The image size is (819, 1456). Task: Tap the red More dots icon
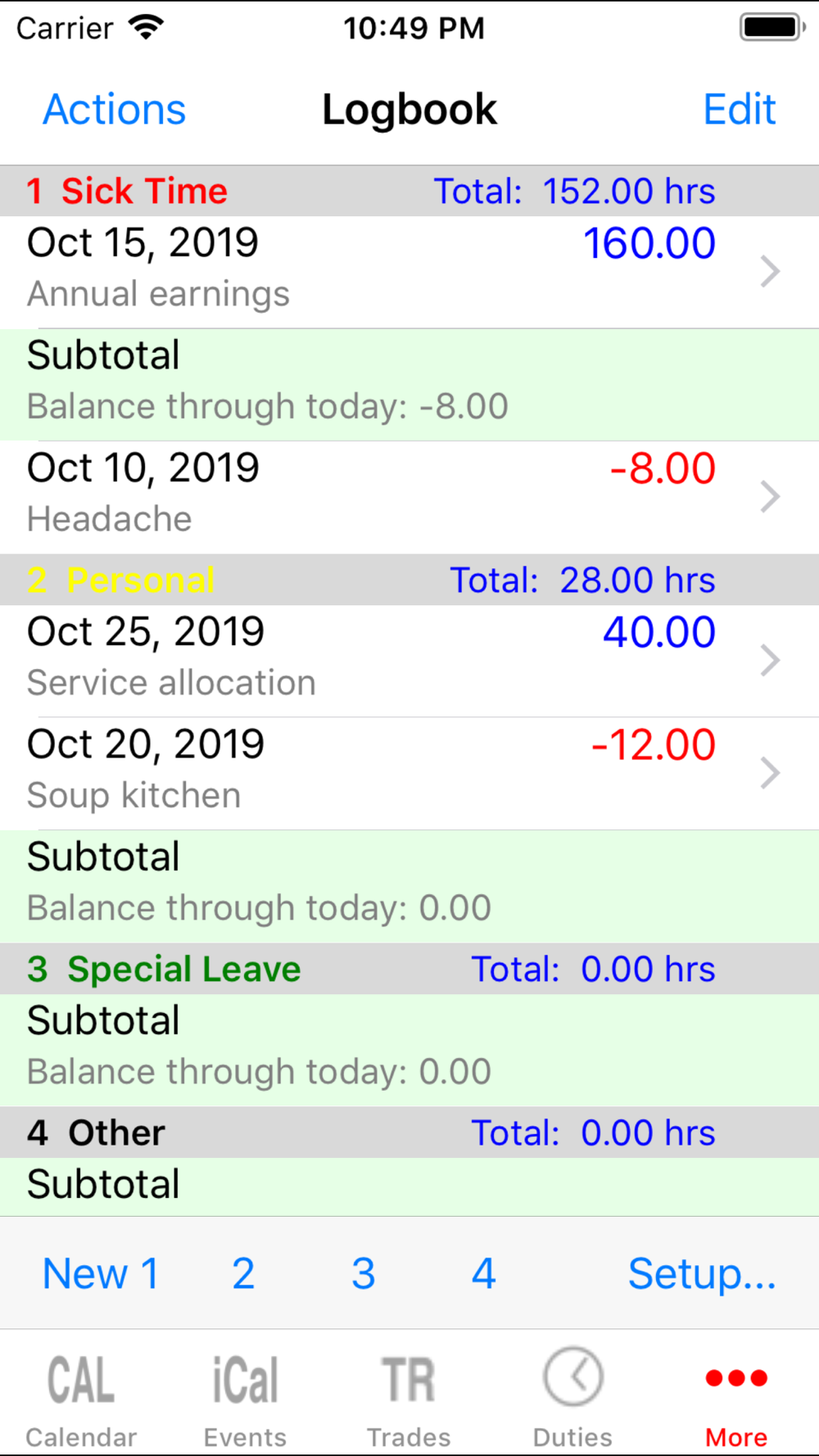click(736, 1379)
